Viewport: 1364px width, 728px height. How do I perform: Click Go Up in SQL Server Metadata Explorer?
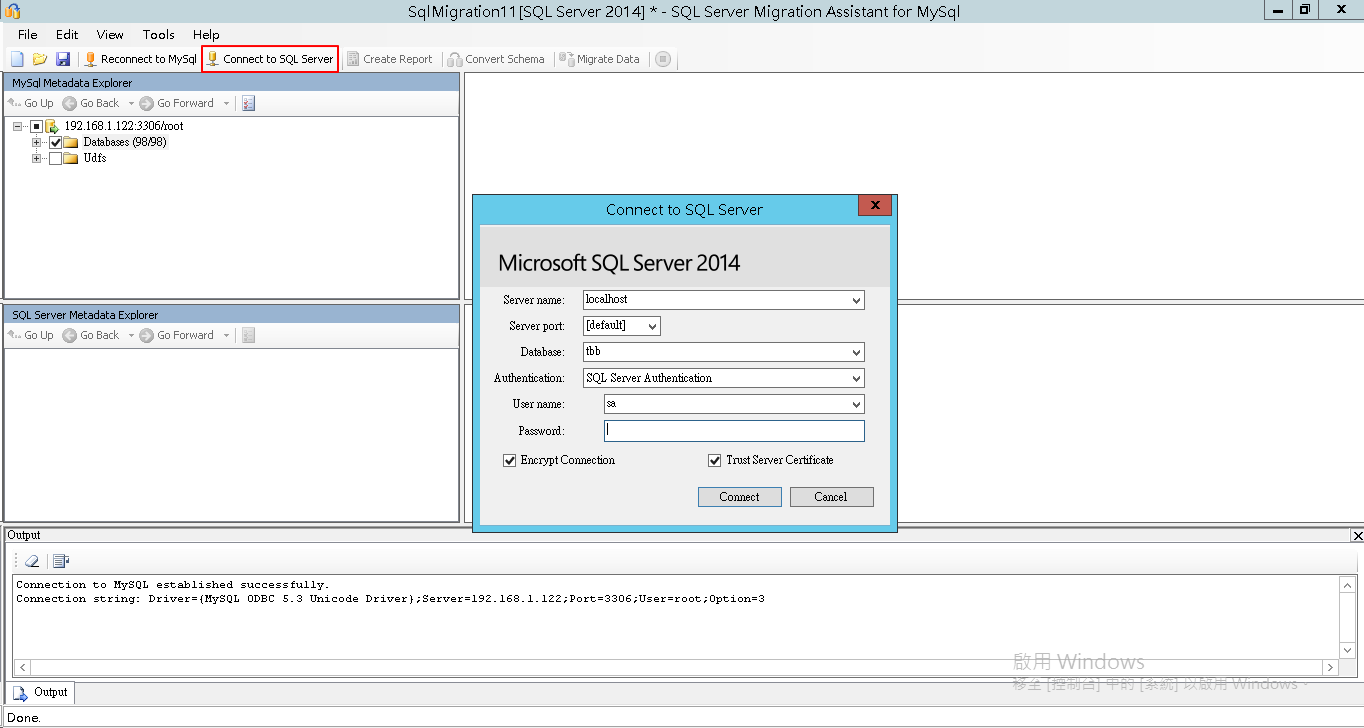pyautogui.click(x=31, y=335)
